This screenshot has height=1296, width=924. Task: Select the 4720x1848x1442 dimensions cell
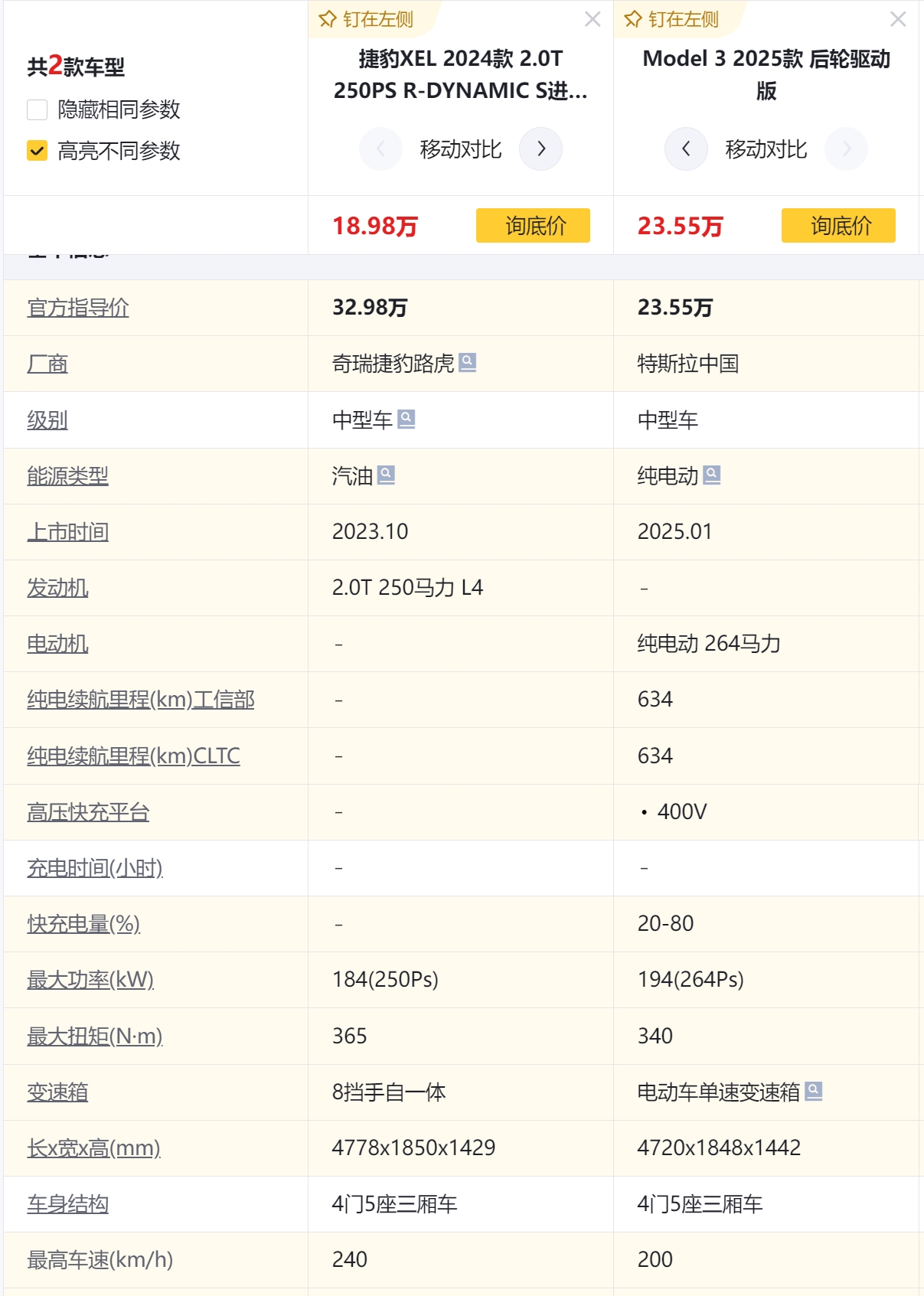click(719, 1147)
